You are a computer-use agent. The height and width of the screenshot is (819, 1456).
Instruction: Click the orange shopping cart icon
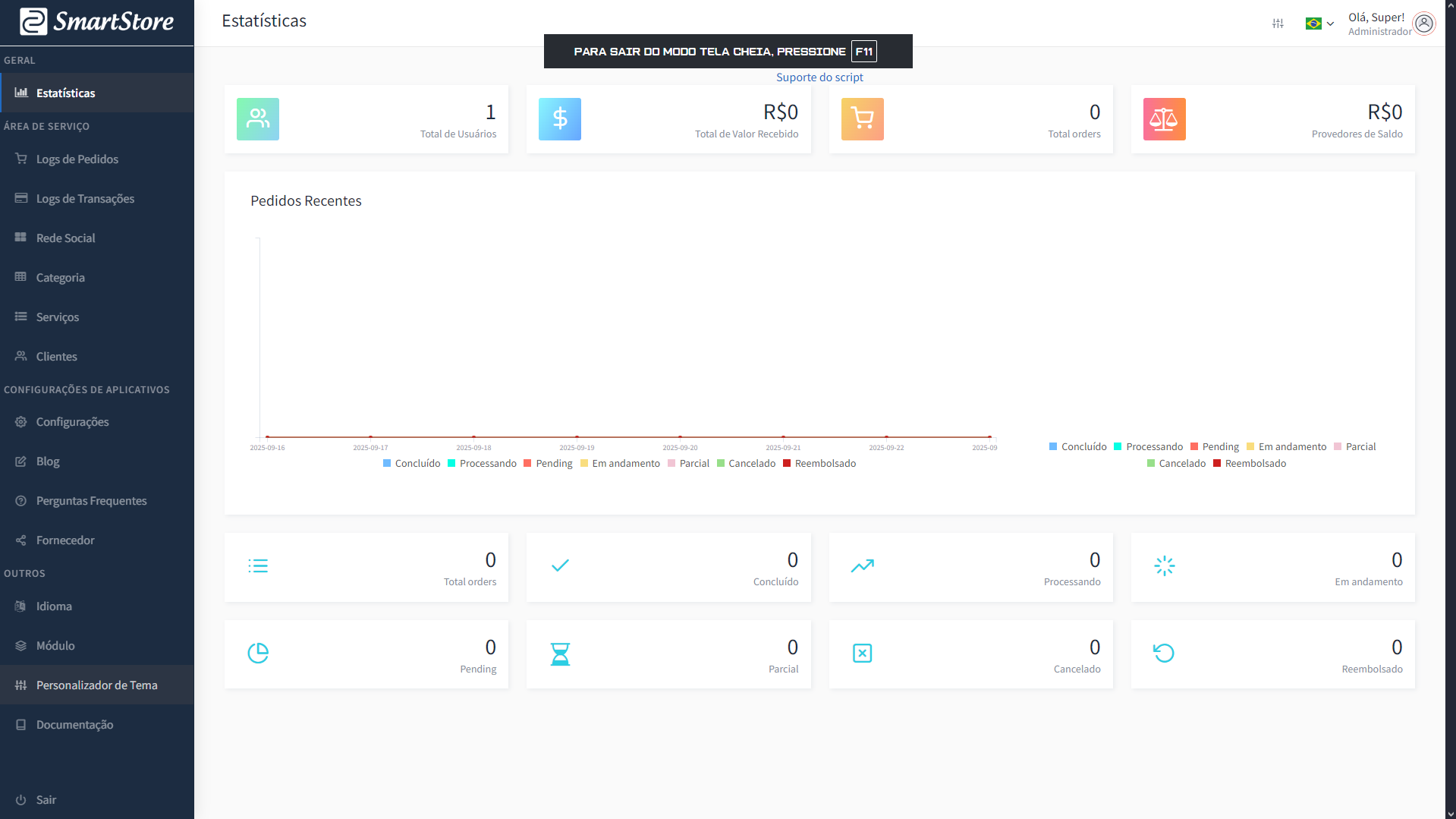pos(862,119)
